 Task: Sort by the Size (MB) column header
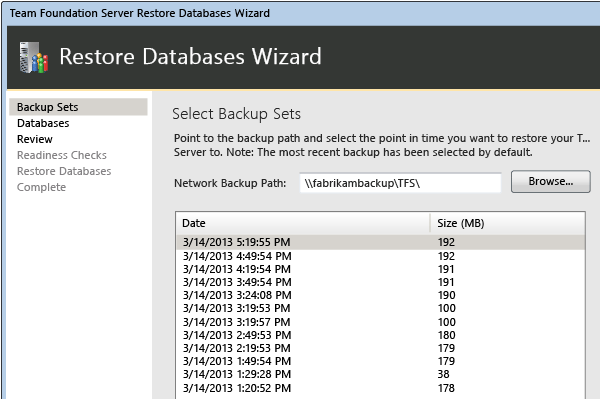point(507,223)
